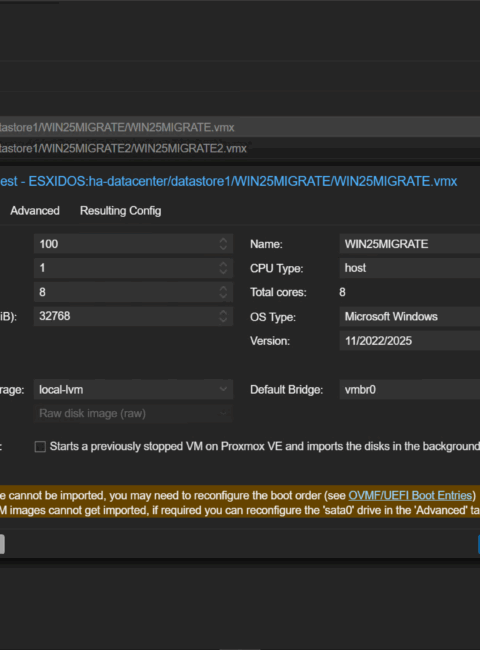Image resolution: width=480 pixels, height=650 pixels.
Task: Click the stepper arrows on the 32768 field
Action: (223, 316)
